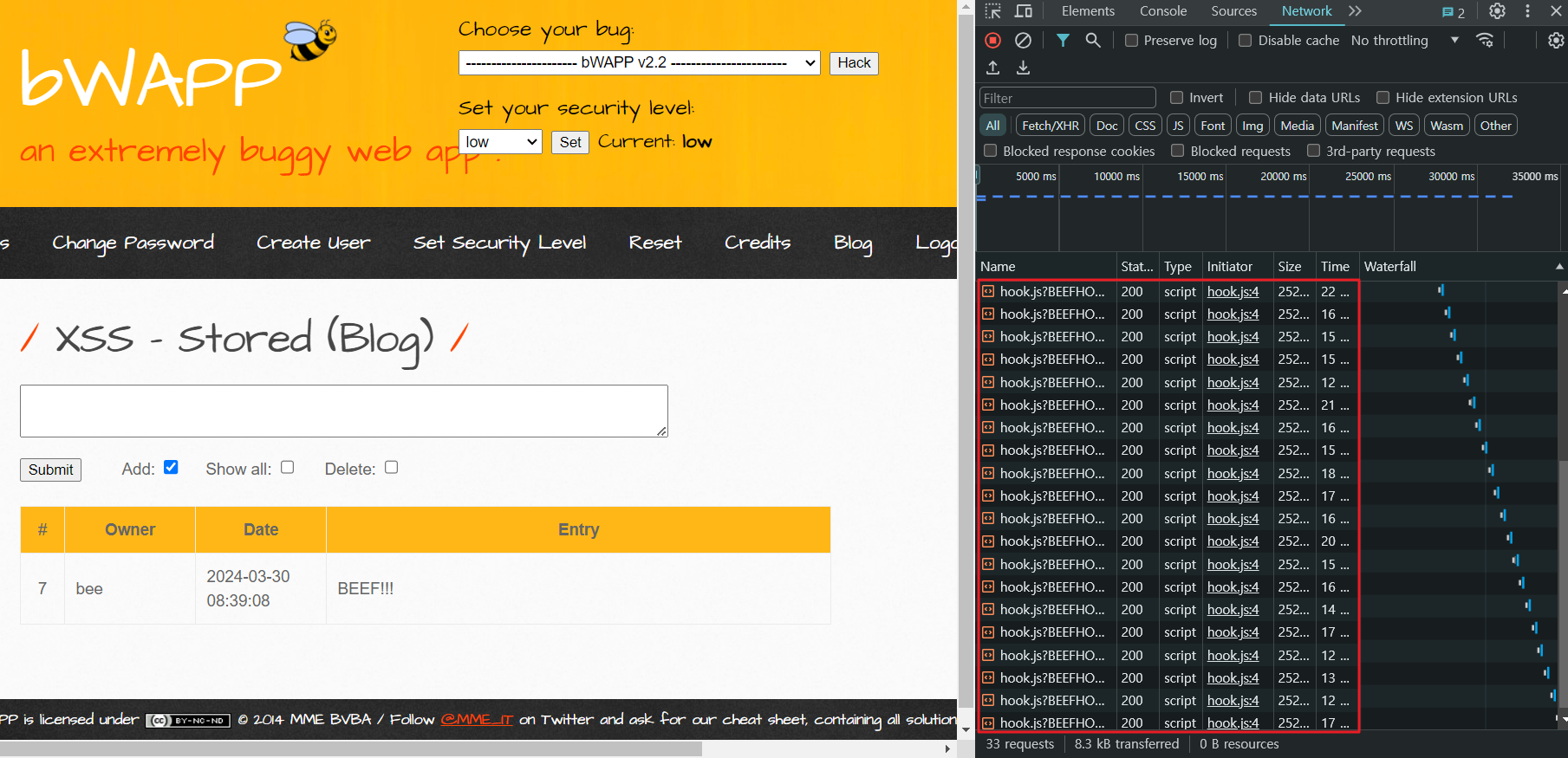Image resolution: width=1568 pixels, height=758 pixels.
Task: Check Hide extension URLs
Action: point(1383,98)
